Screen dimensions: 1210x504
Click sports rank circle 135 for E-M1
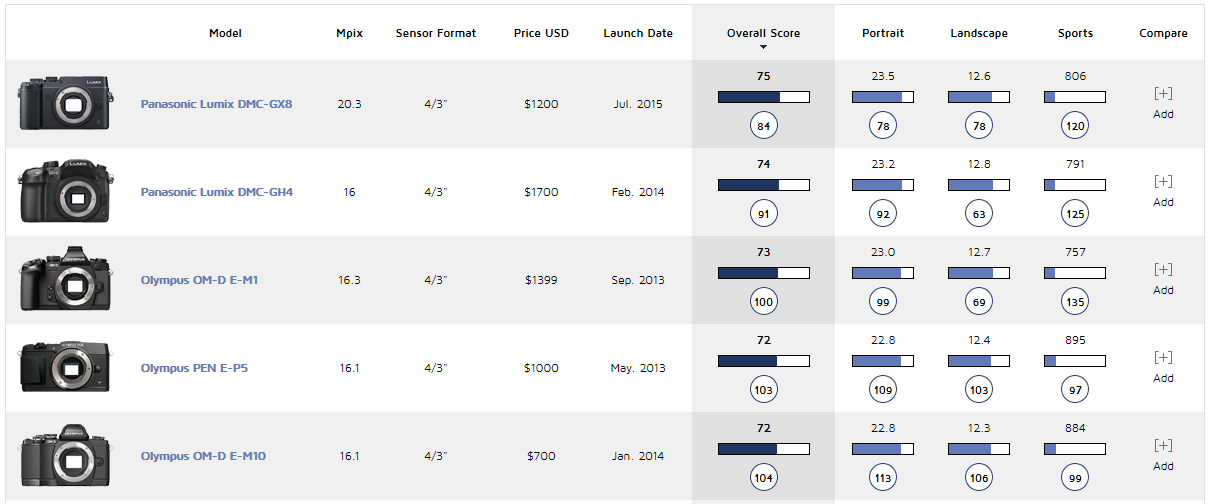[x=1075, y=302]
